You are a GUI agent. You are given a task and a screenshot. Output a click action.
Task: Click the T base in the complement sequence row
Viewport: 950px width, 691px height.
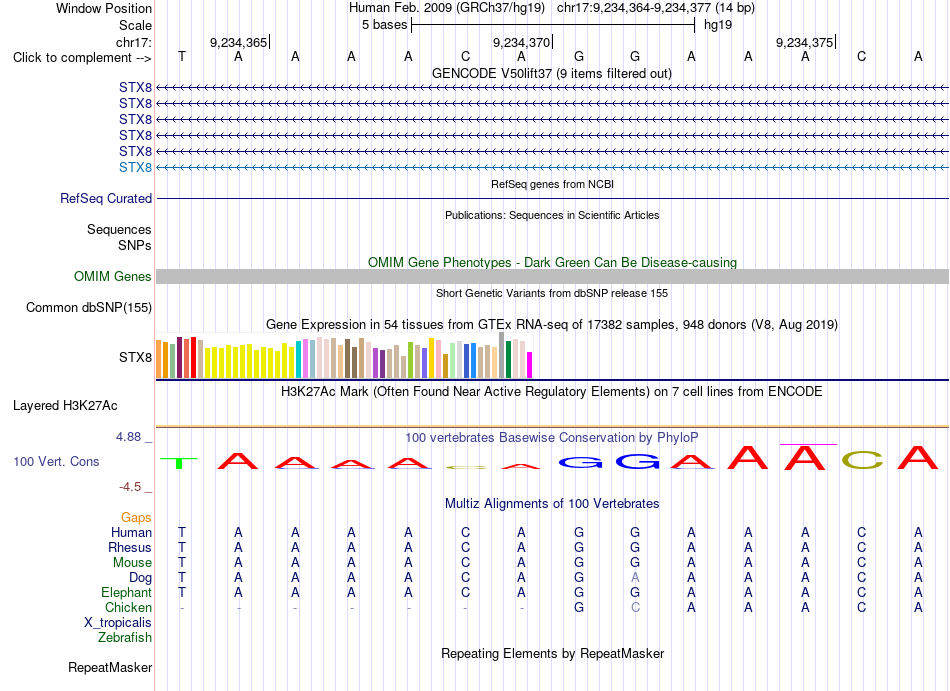182,56
